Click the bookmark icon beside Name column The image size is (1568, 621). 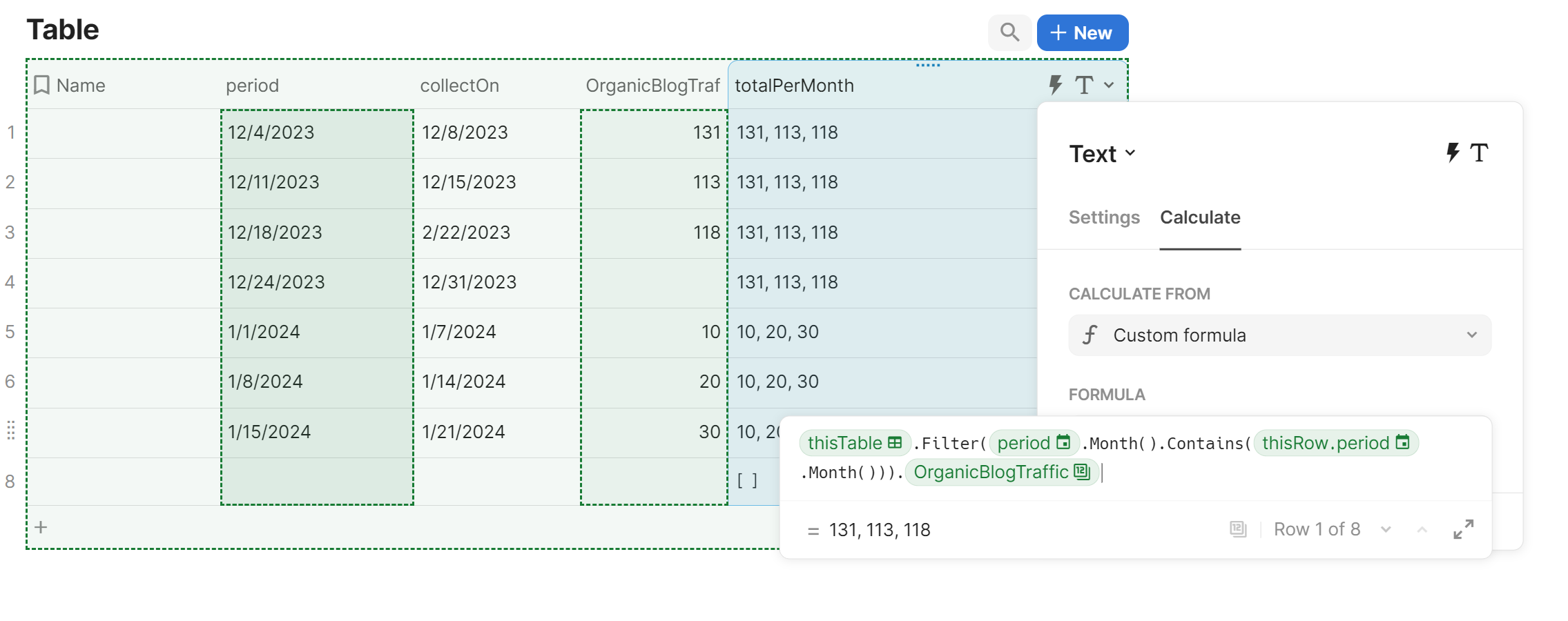(x=41, y=85)
